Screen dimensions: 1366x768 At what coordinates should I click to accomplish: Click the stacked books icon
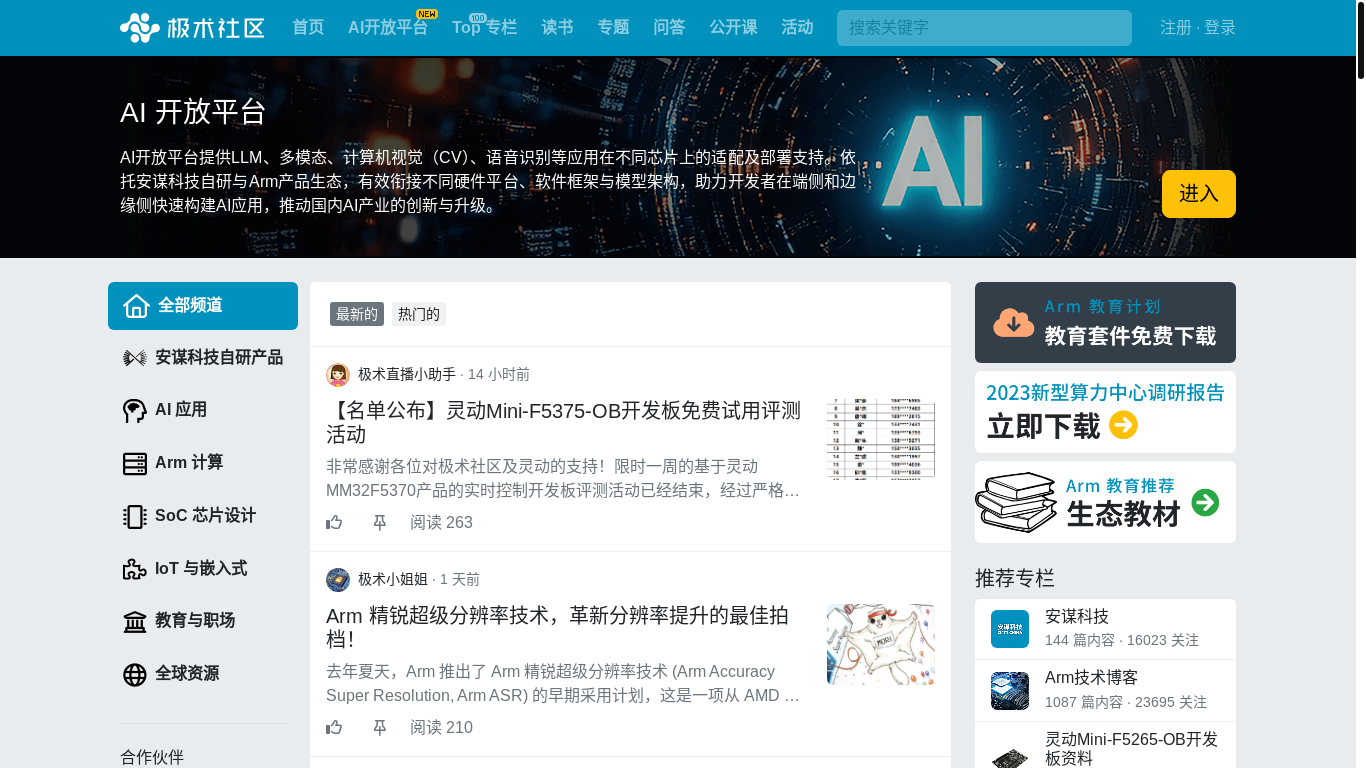pyautogui.click(x=1016, y=502)
